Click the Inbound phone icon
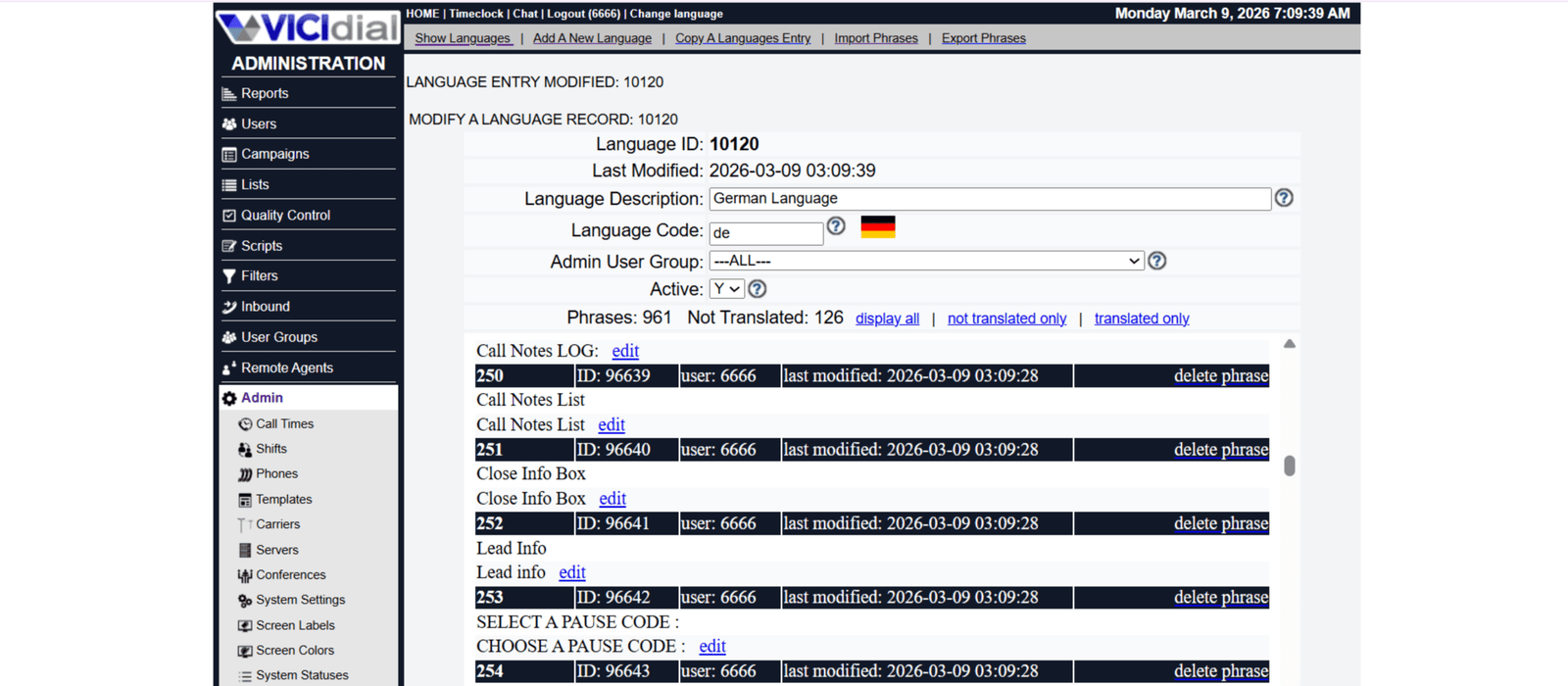1568x686 pixels. click(229, 307)
